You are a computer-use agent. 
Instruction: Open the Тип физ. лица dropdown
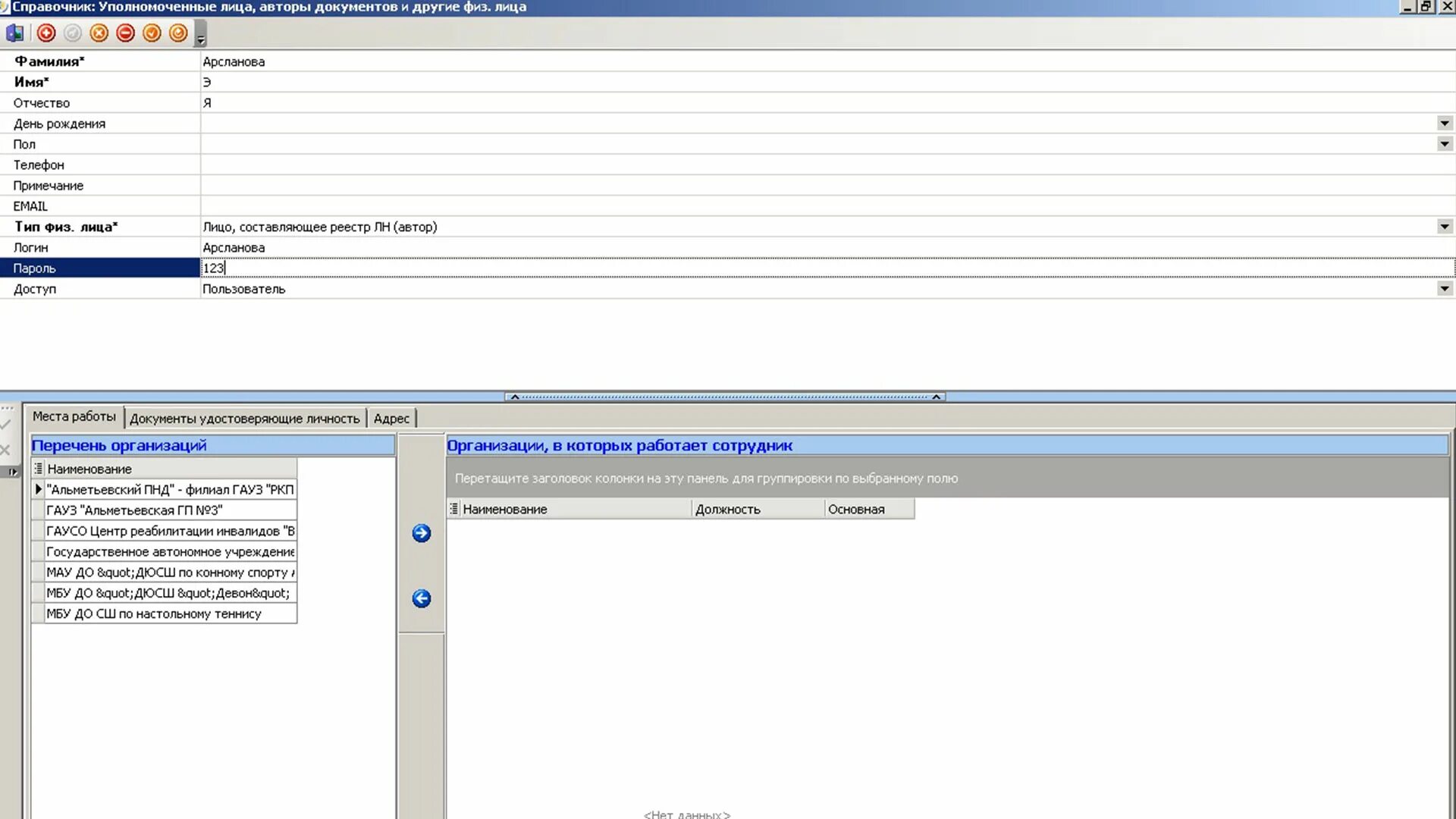tap(1445, 227)
